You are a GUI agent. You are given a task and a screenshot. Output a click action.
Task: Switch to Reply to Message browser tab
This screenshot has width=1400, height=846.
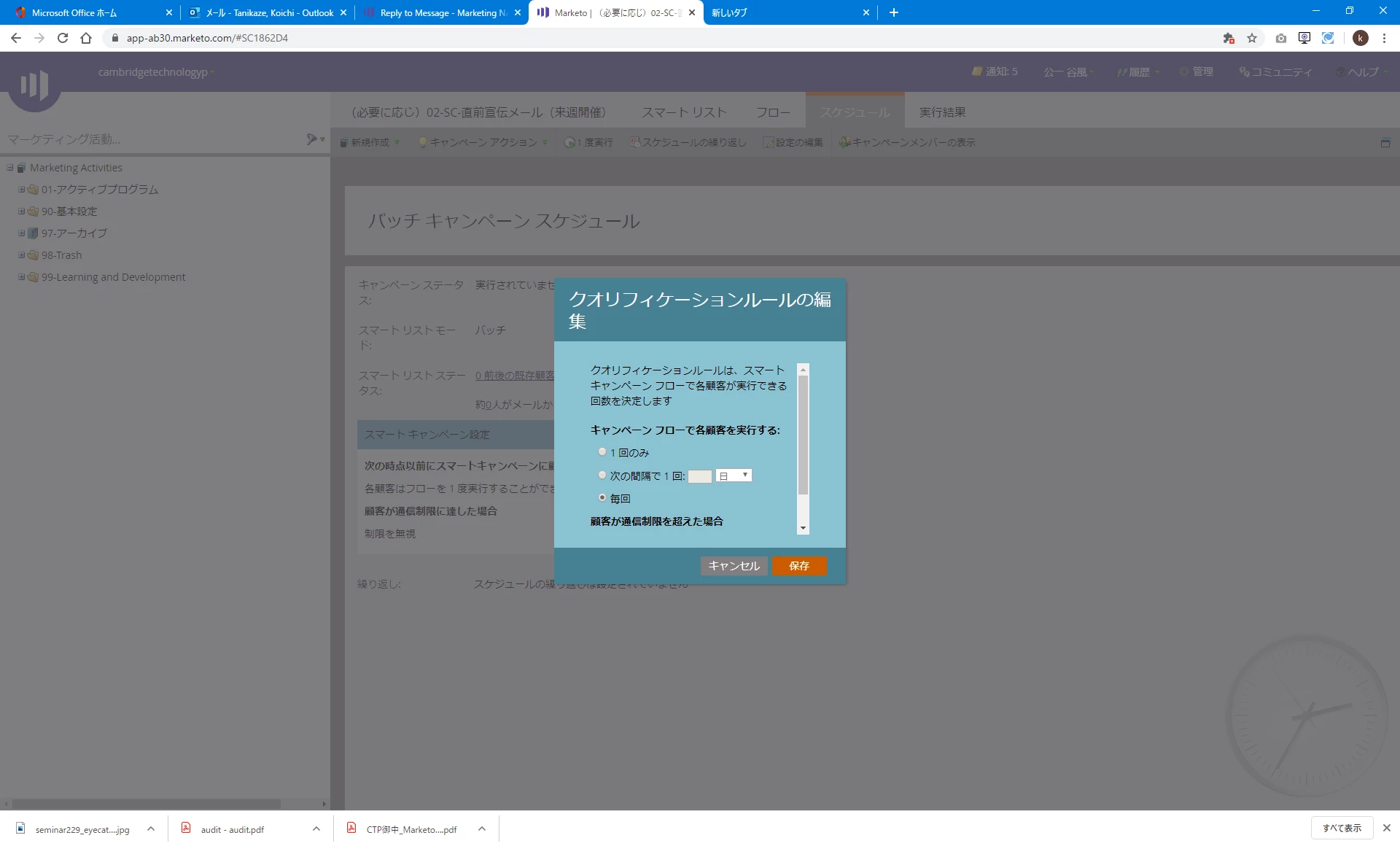pyautogui.click(x=442, y=12)
